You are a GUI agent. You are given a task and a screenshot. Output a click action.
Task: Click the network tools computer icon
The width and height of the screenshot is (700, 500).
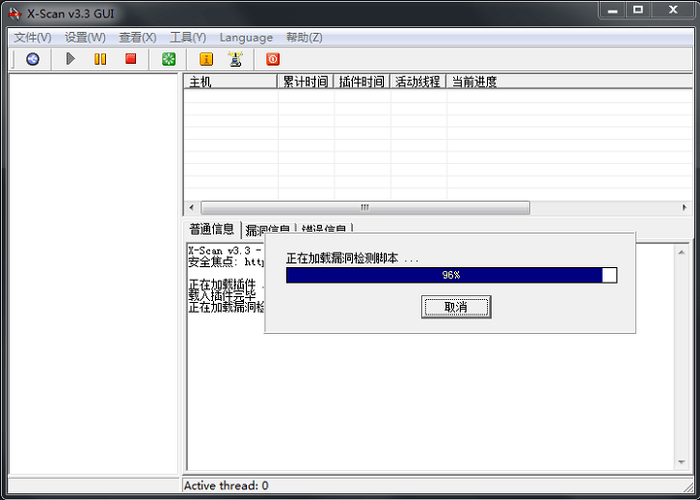point(235,59)
